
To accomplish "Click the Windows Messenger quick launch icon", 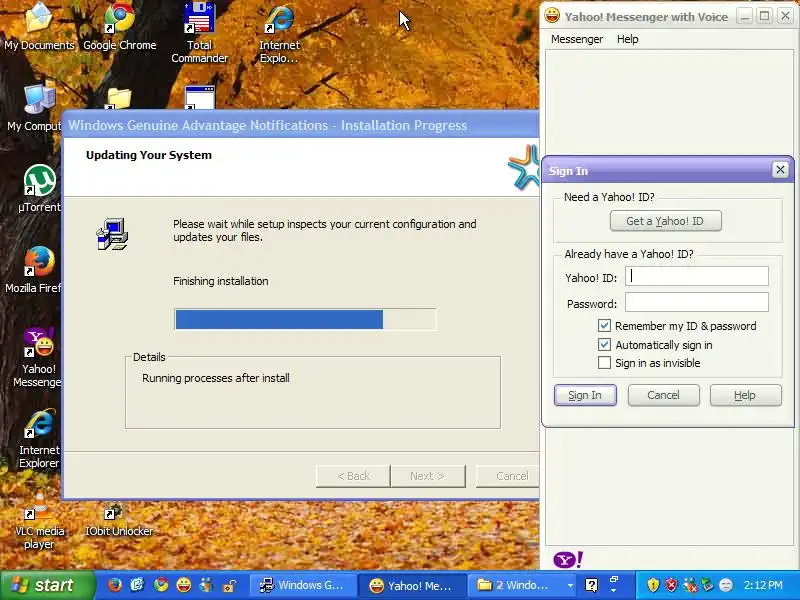I will [207, 585].
